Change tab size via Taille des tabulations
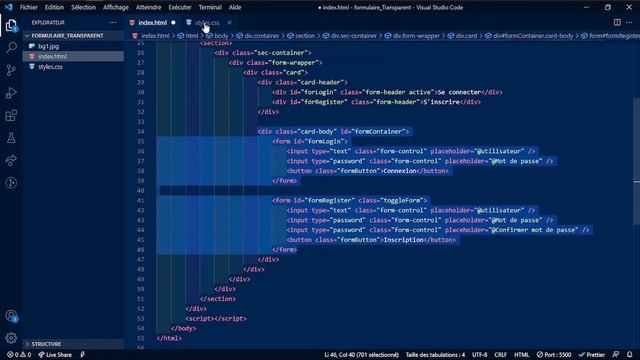The height and width of the screenshot is (360, 640). click(x=435, y=355)
